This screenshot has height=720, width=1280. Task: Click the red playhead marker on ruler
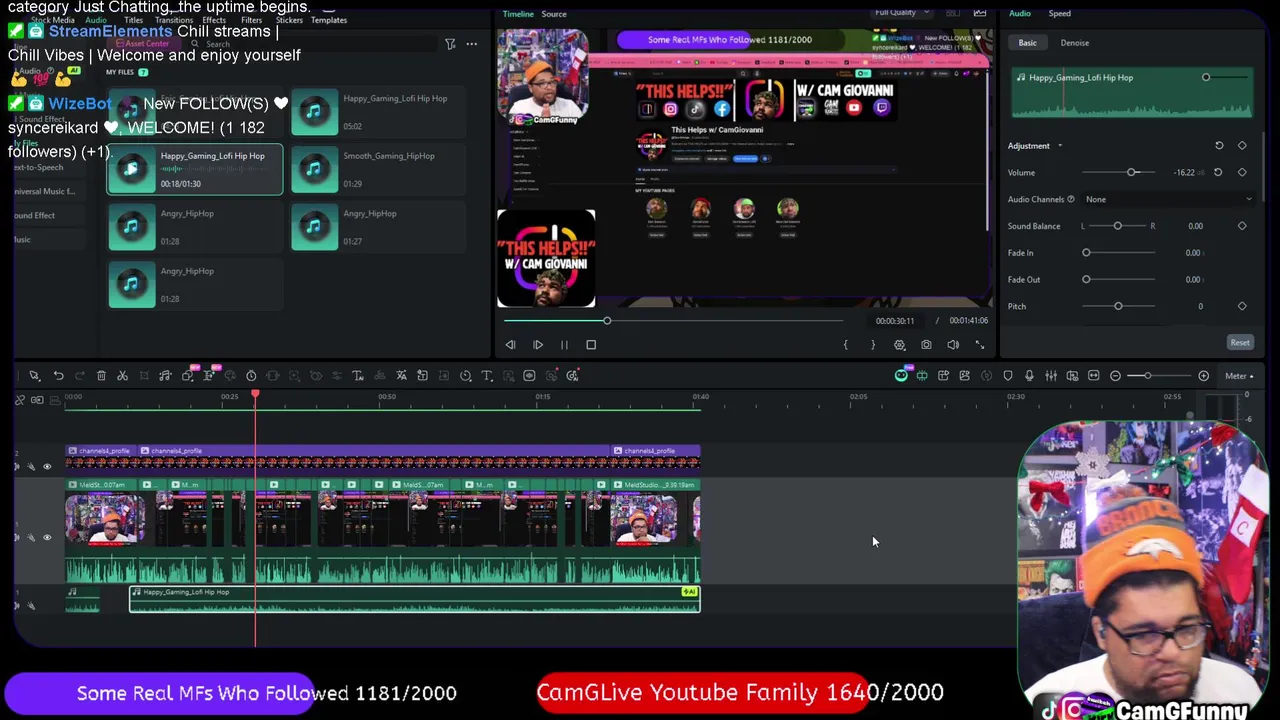coord(255,396)
